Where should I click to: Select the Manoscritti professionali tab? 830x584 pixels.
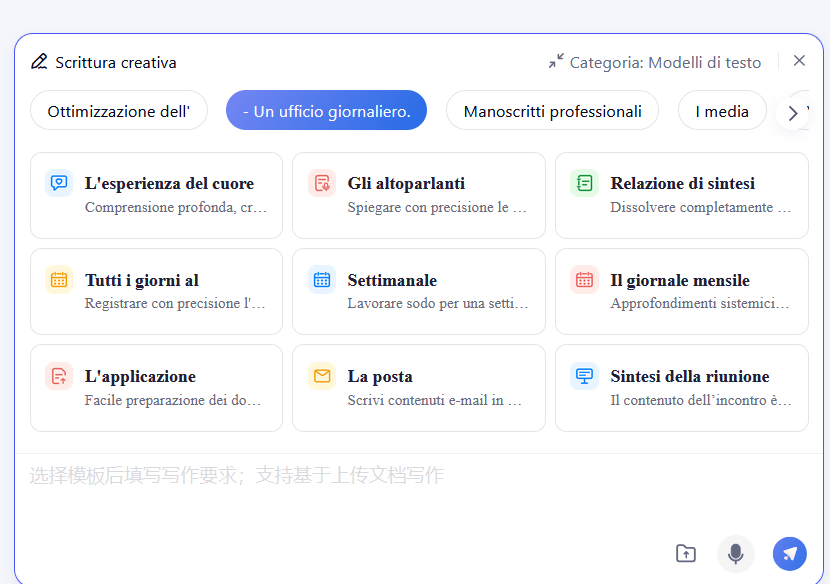coord(552,111)
